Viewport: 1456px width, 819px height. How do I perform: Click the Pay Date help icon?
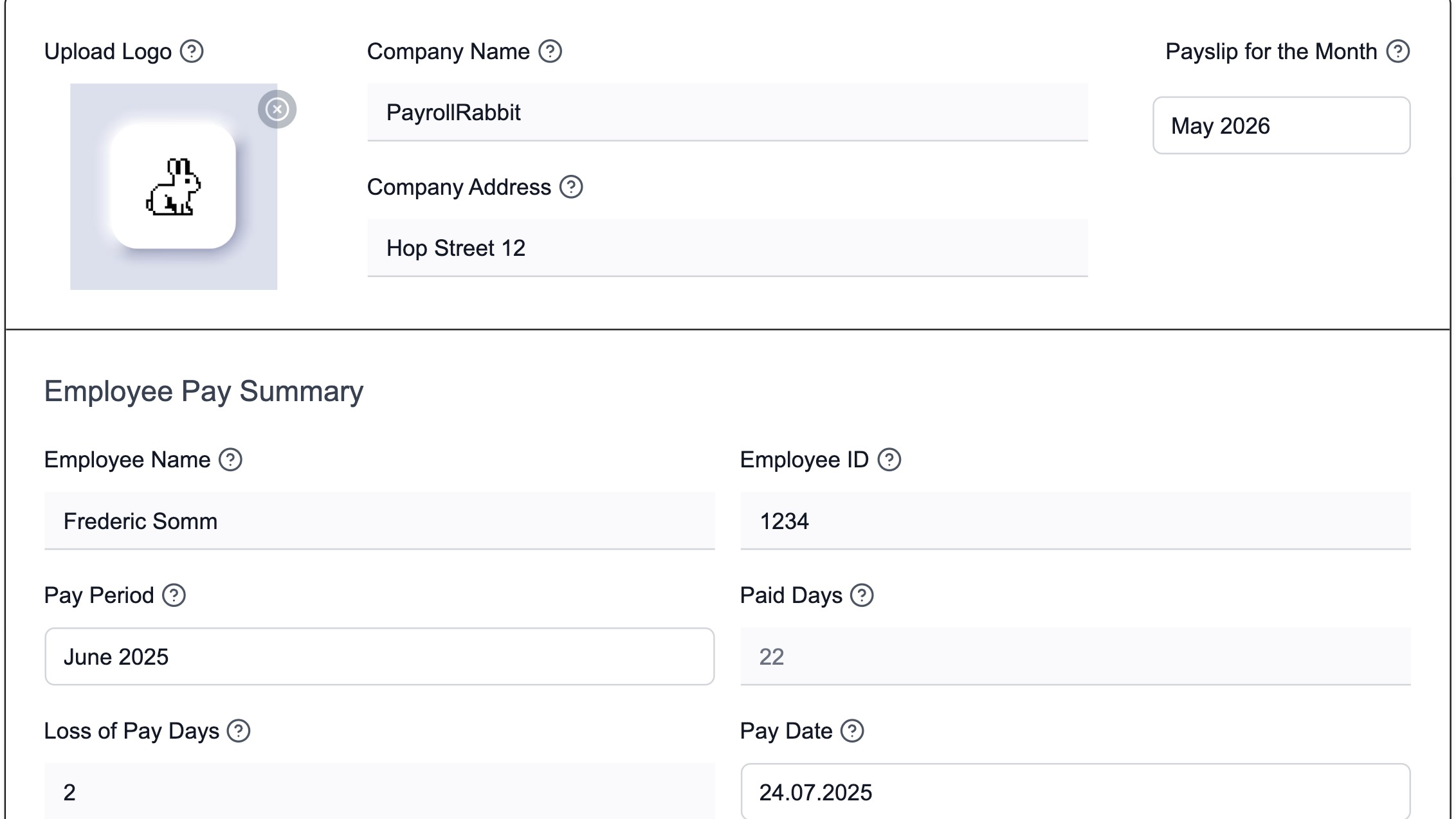[x=852, y=730]
